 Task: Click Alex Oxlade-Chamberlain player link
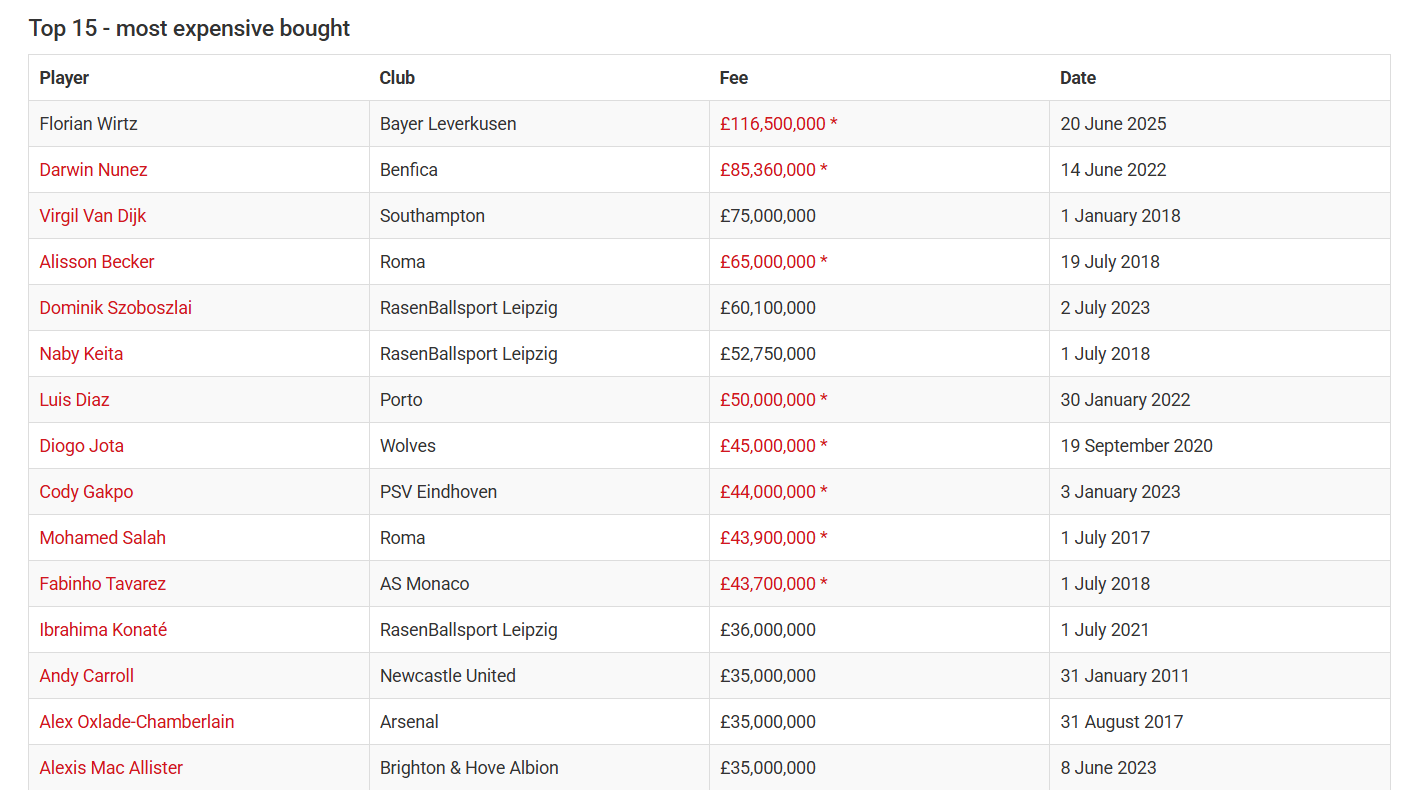137,722
